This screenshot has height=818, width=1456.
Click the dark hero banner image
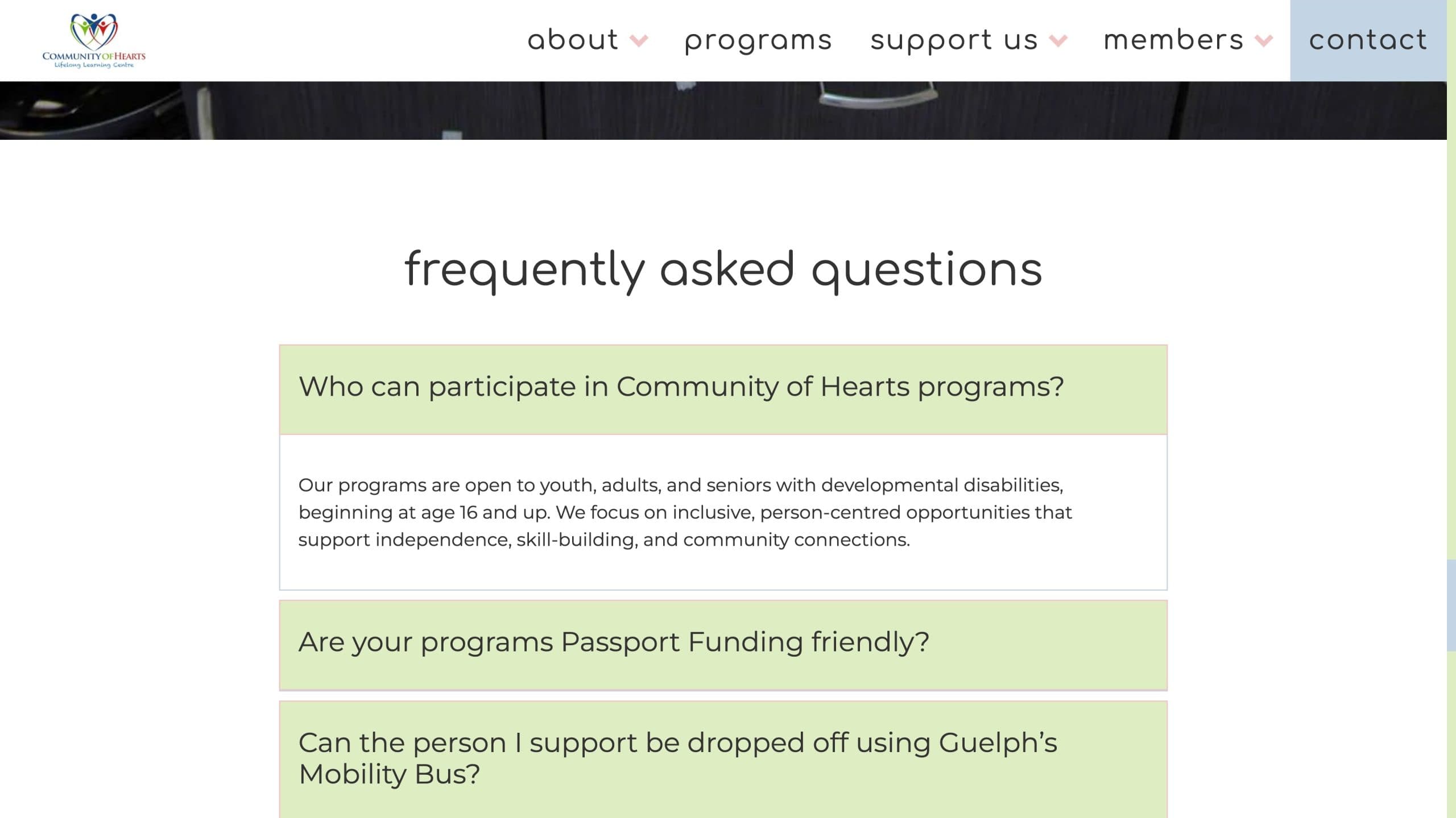point(722,110)
